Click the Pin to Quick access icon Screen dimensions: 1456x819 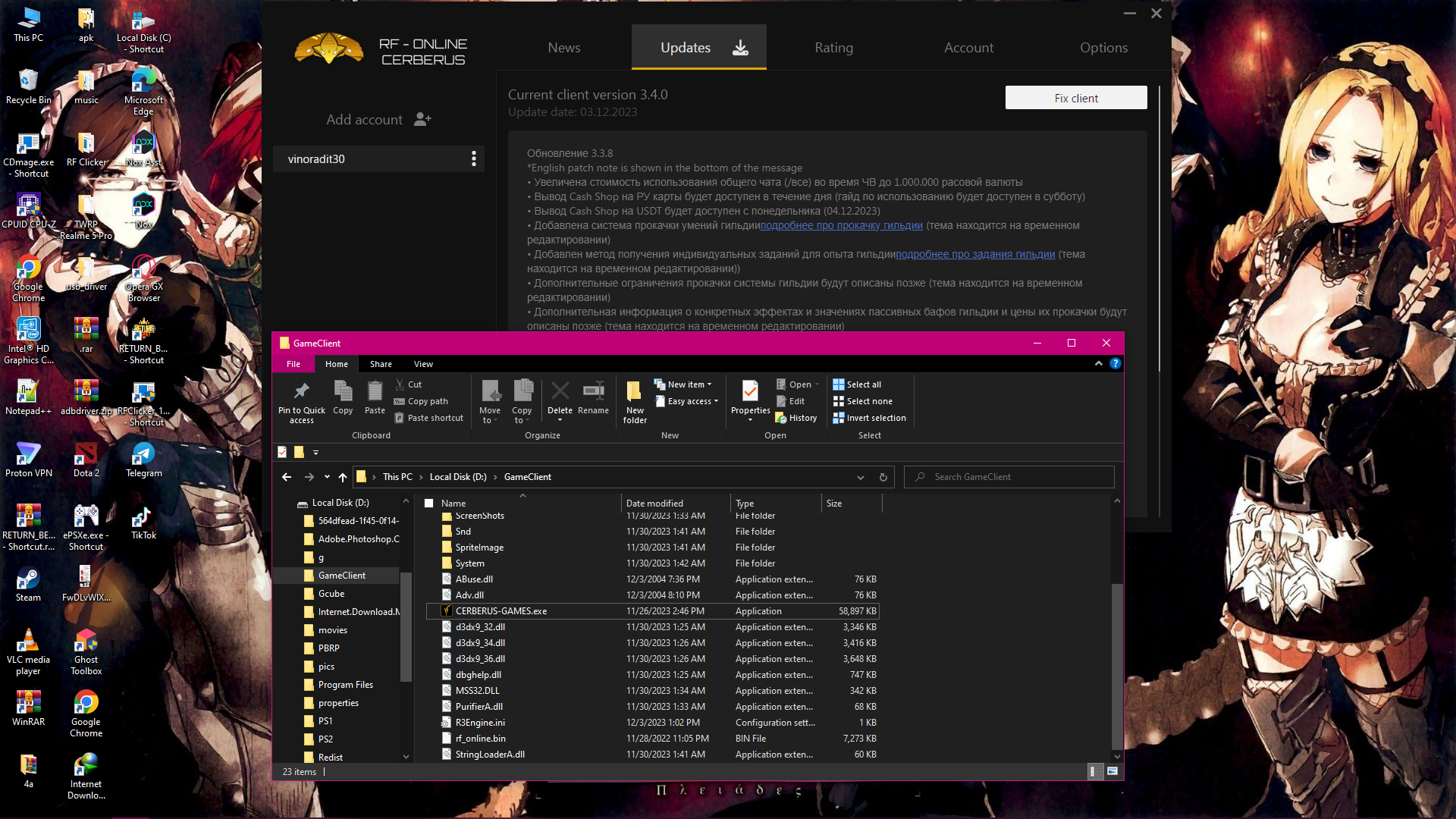(301, 391)
